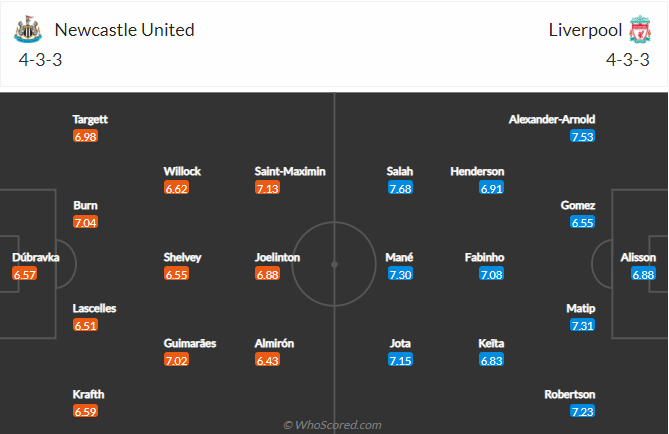The image size is (669, 434).
Task: Select Joelinton player name
Action: click(x=277, y=257)
